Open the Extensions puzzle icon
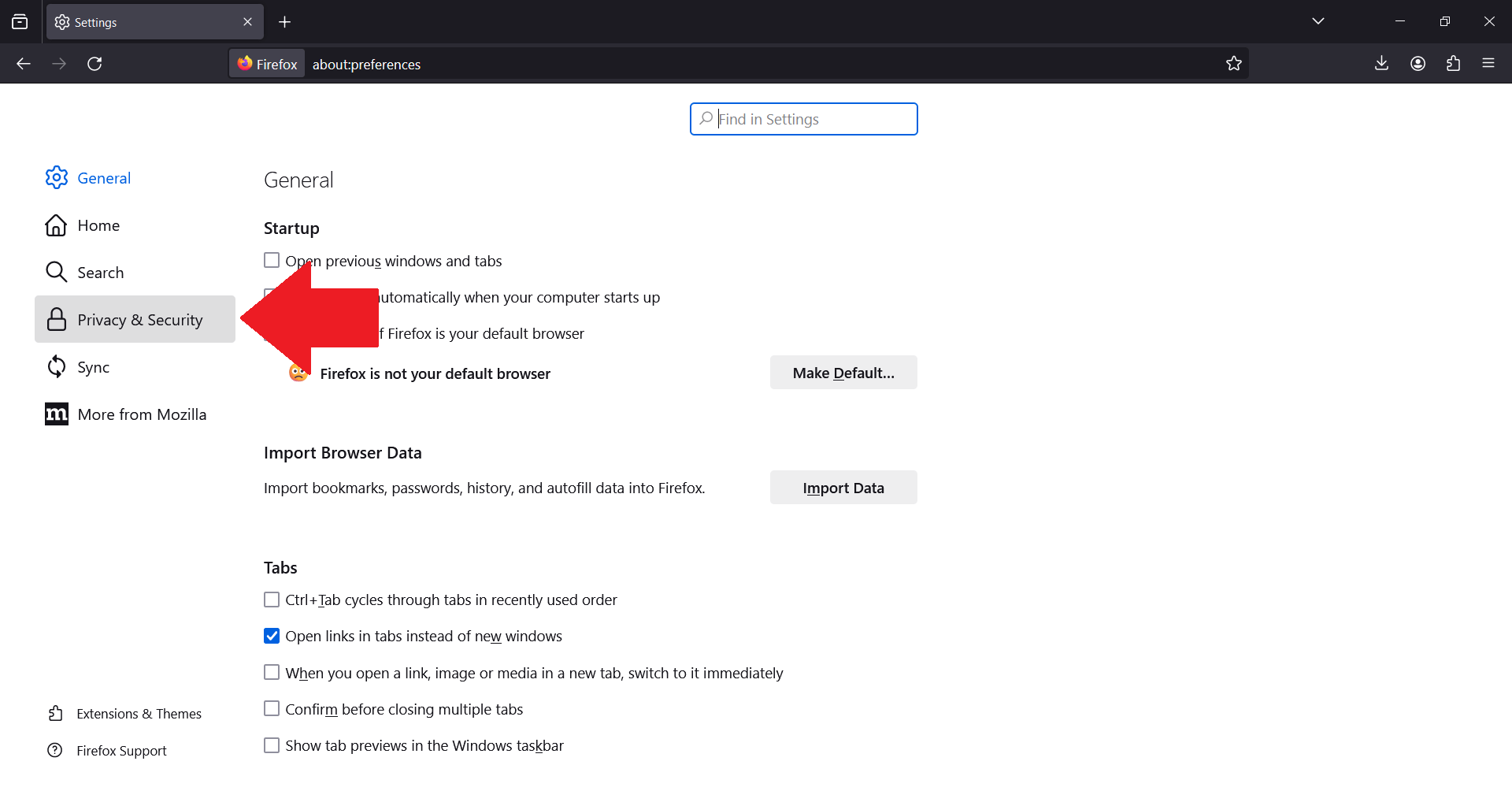Image resolution: width=1512 pixels, height=802 pixels. (1453, 64)
